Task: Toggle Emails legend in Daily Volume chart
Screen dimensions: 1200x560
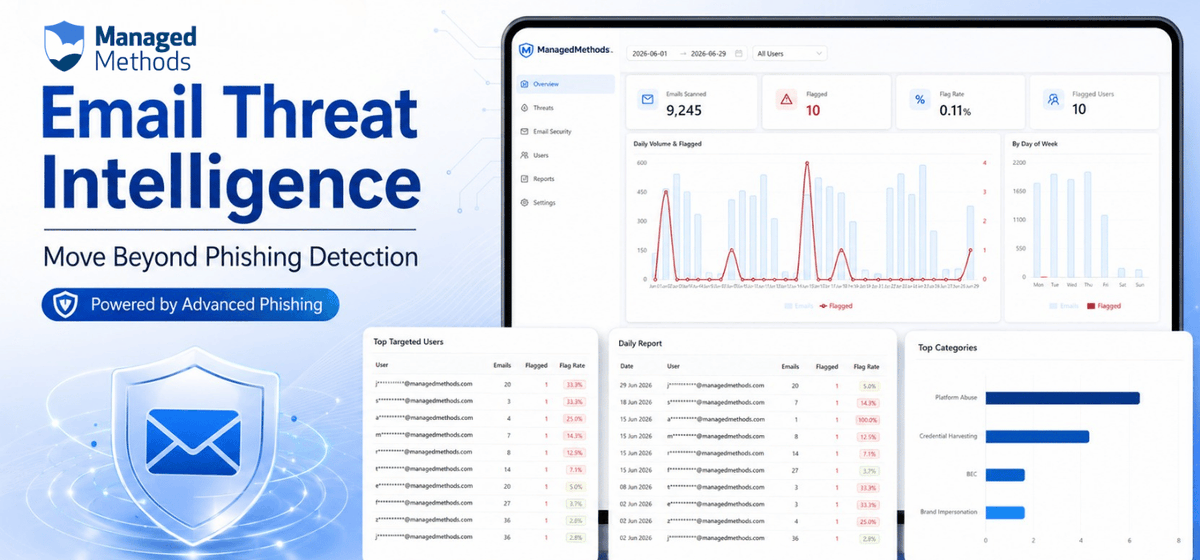Action: pos(799,306)
